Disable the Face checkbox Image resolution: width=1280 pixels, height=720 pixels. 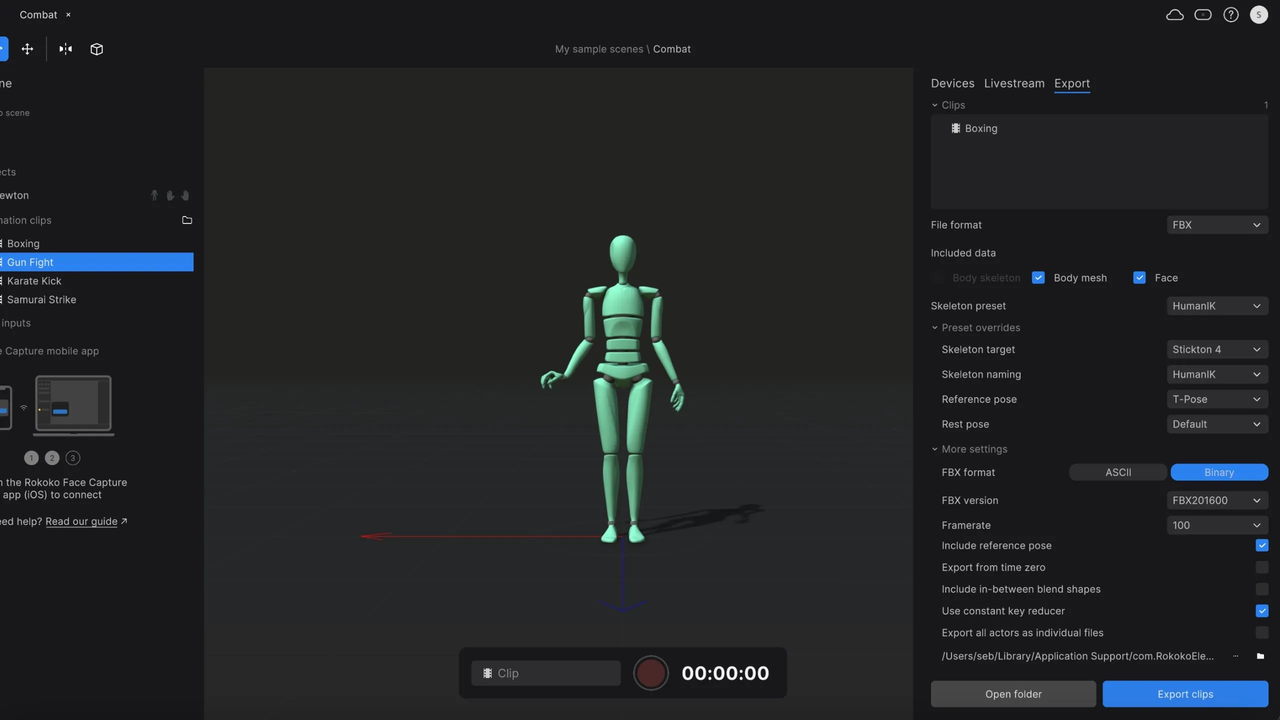click(x=1139, y=277)
